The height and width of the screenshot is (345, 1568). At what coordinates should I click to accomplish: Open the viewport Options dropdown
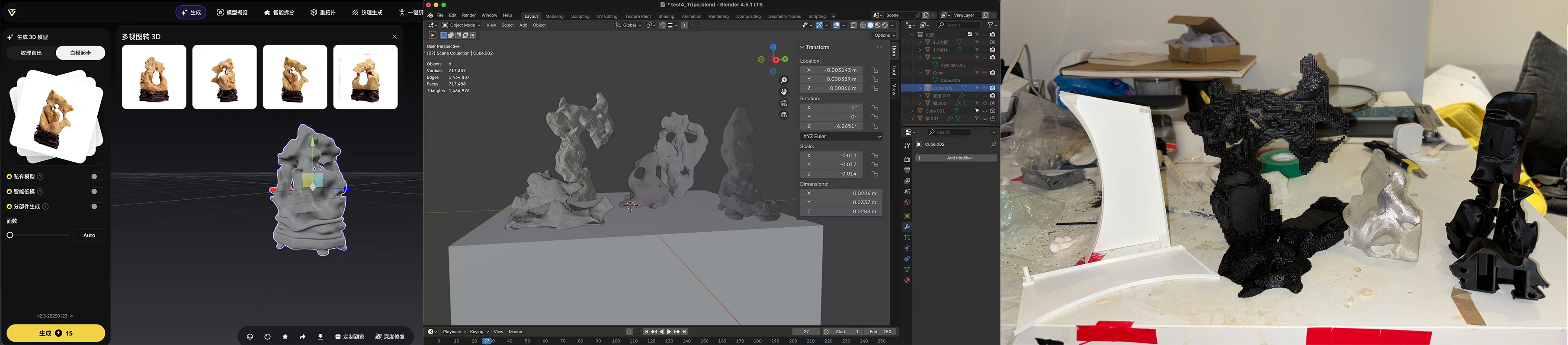(x=885, y=35)
